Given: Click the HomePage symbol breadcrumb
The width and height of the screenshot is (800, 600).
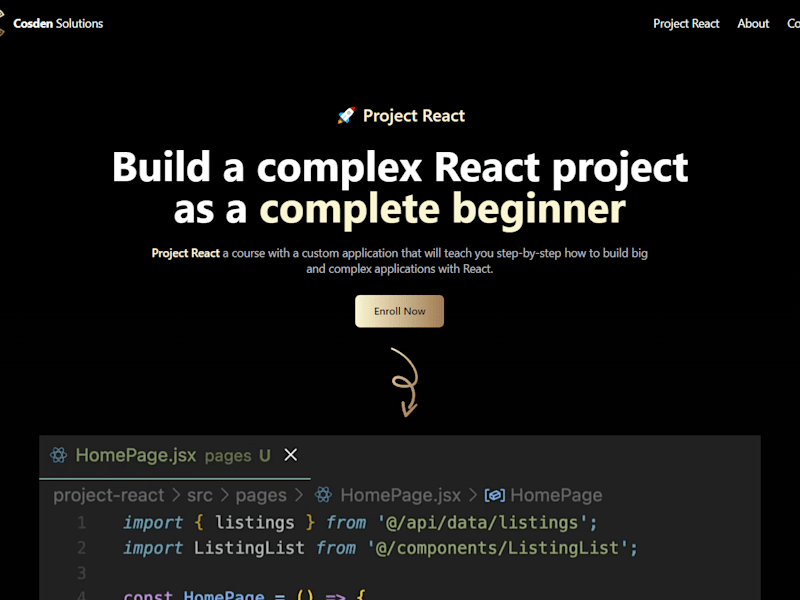Looking at the screenshot, I should click(x=556, y=495).
